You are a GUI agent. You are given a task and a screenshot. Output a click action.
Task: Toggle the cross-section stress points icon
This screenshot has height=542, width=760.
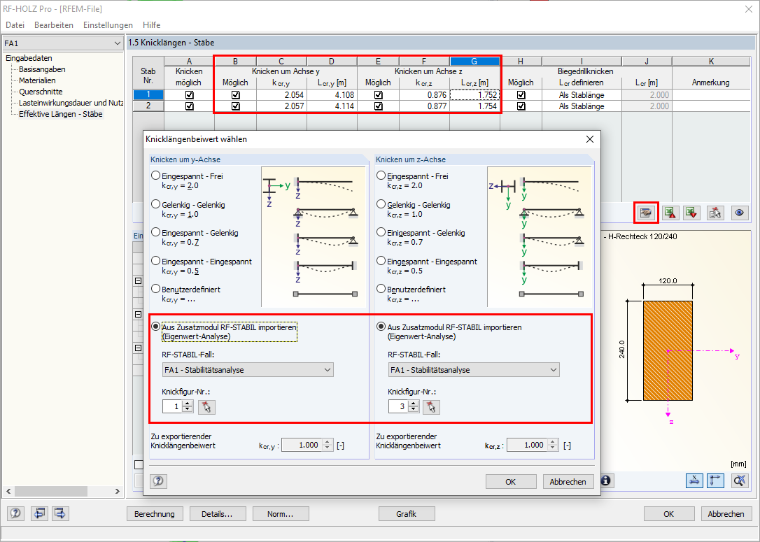tap(695, 480)
